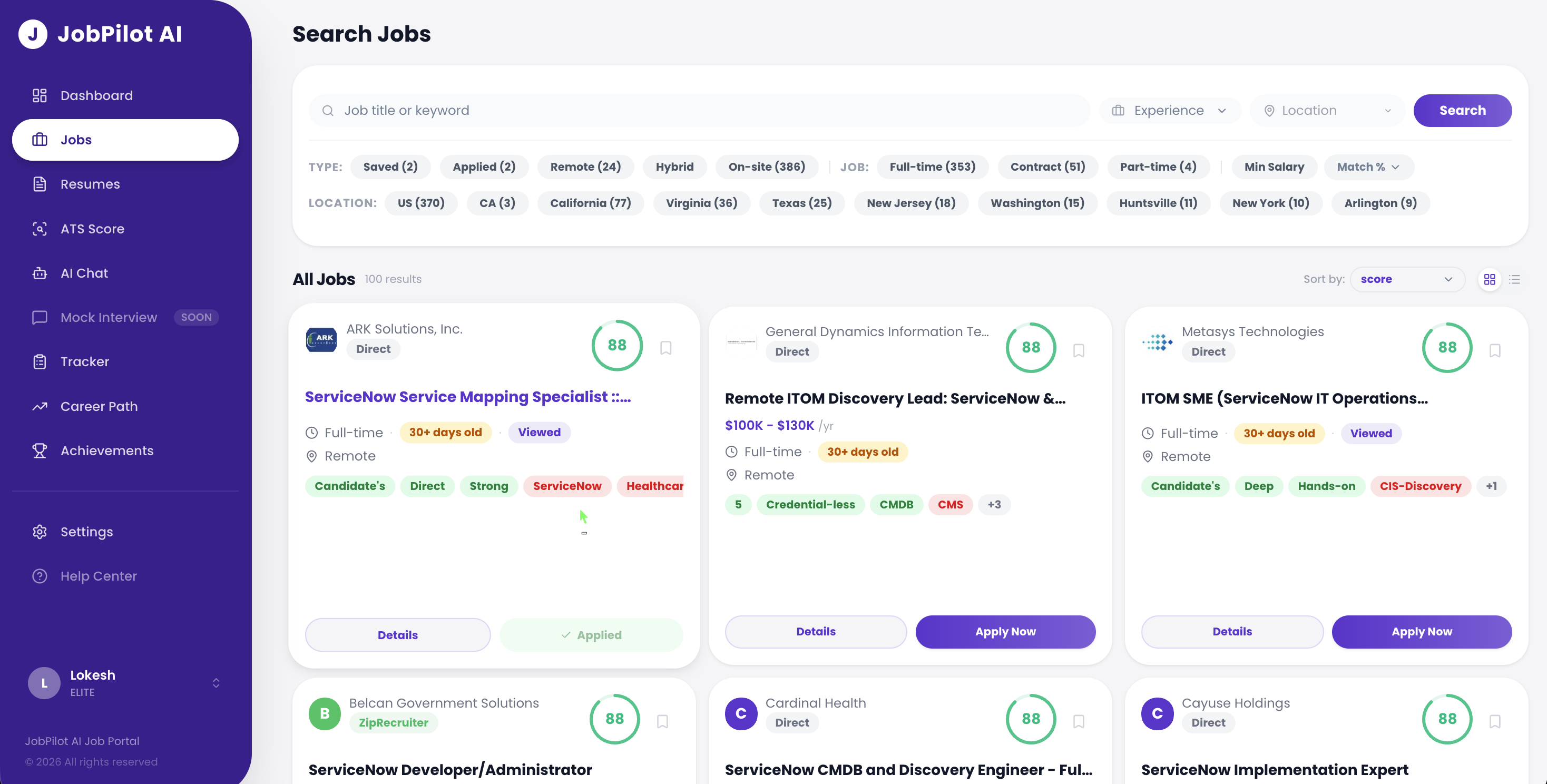
Task: Open Settings
Action: [125, 532]
